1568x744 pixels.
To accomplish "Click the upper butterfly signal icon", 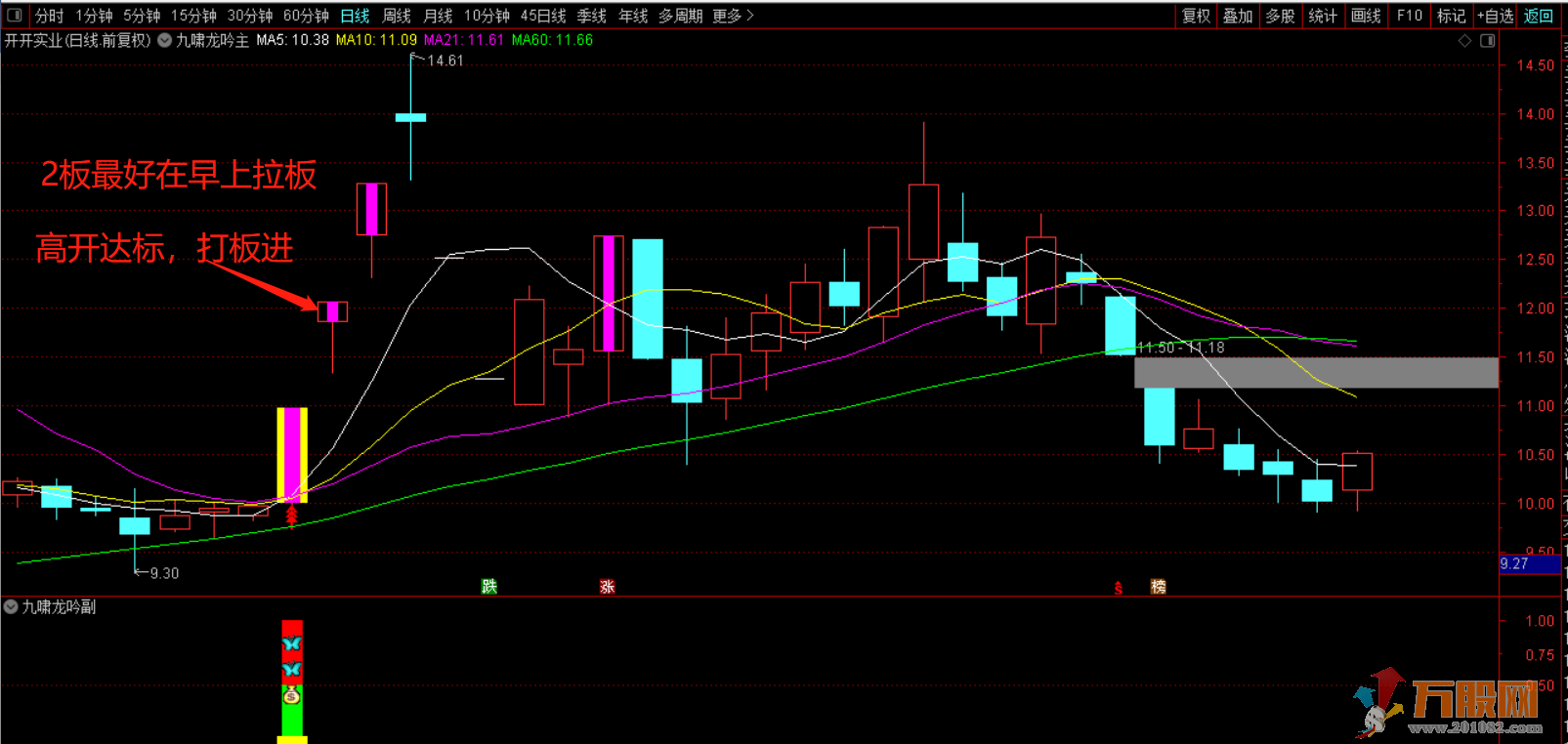I will 292,644.
